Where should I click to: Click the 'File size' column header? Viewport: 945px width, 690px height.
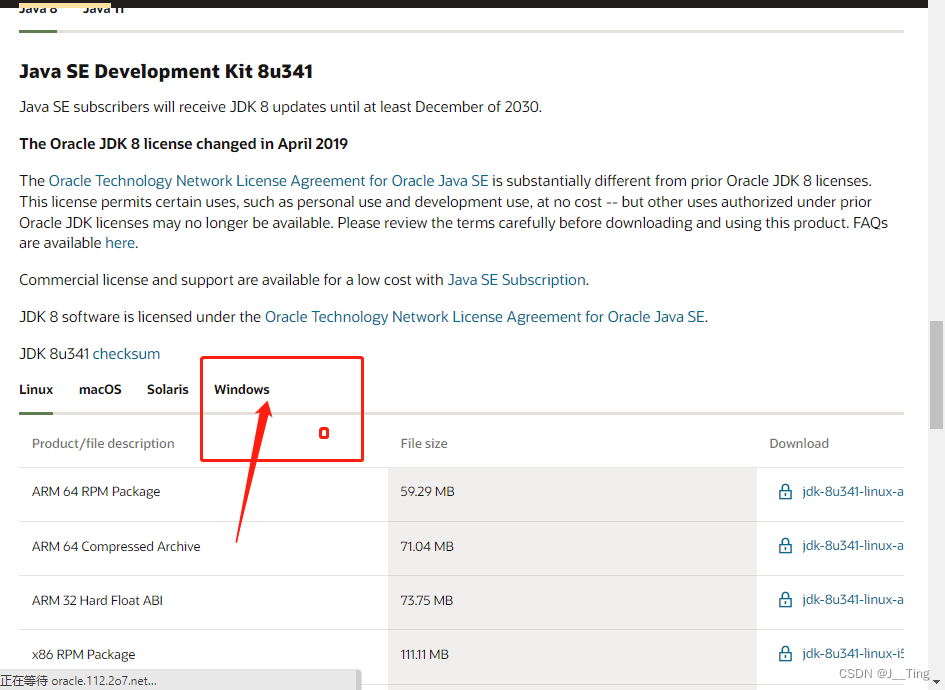click(x=424, y=444)
